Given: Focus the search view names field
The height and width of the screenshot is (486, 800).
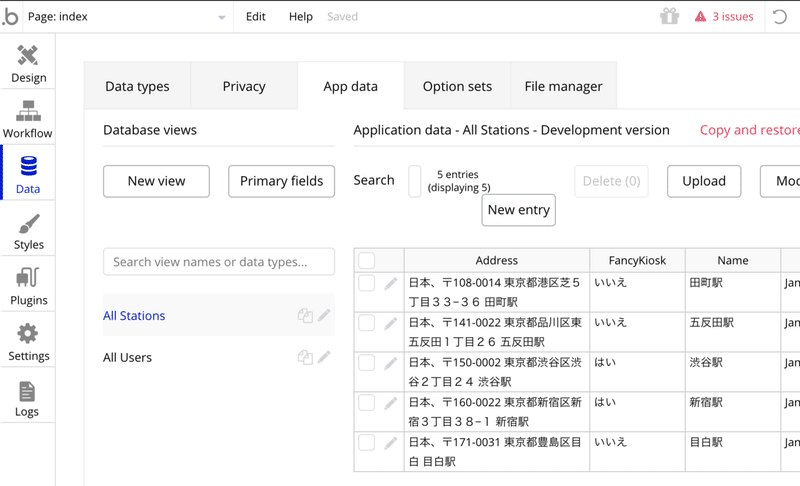Looking at the screenshot, I should (219, 262).
